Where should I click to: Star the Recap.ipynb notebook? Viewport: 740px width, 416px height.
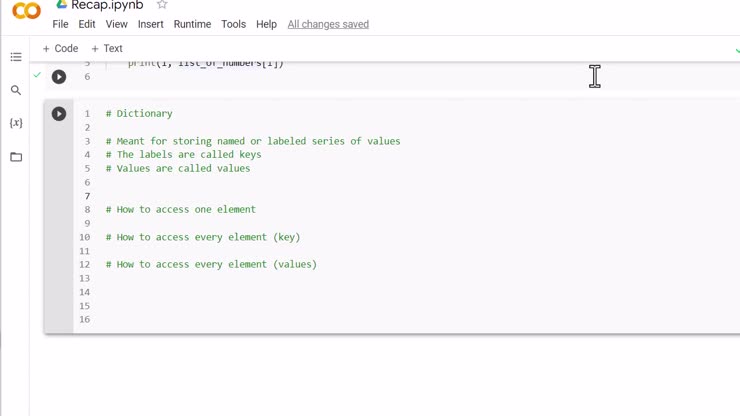tap(162, 5)
